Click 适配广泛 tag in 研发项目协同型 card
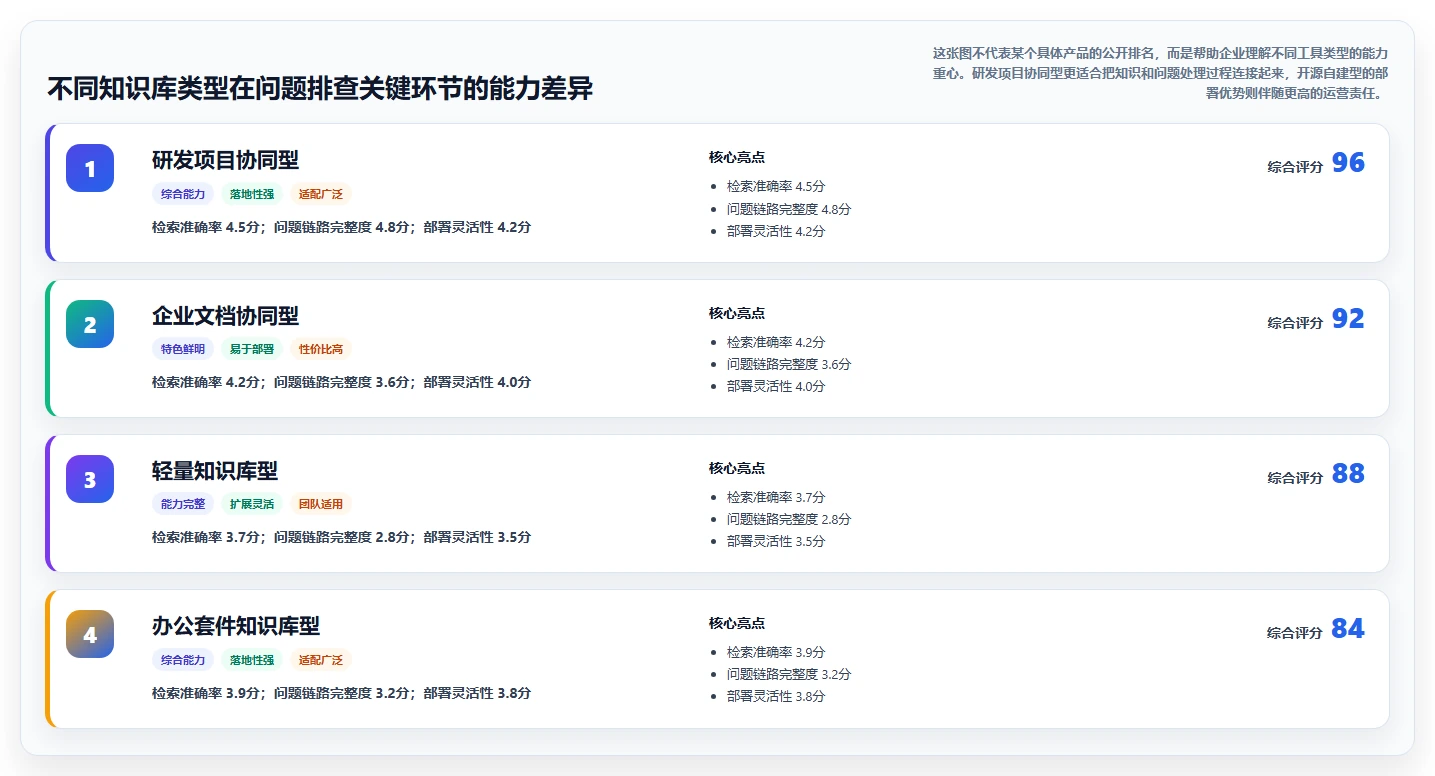 click(x=321, y=194)
